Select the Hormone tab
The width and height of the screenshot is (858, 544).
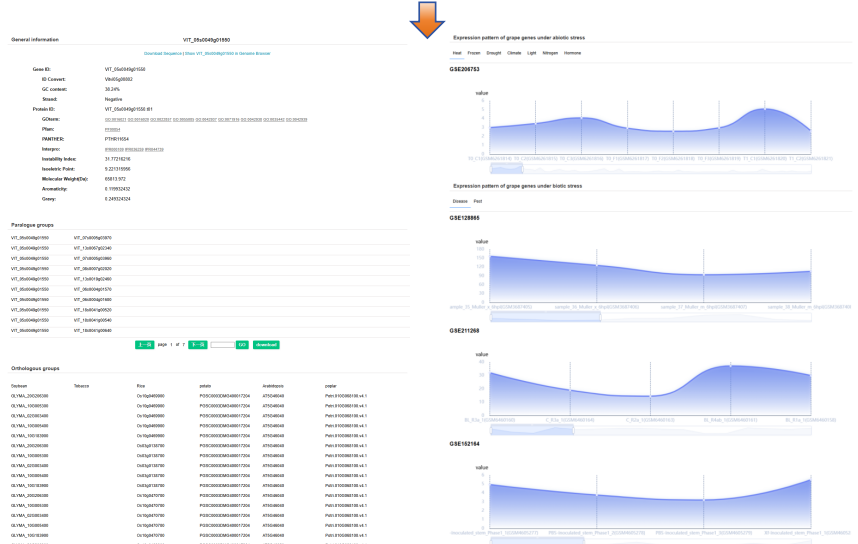click(573, 52)
